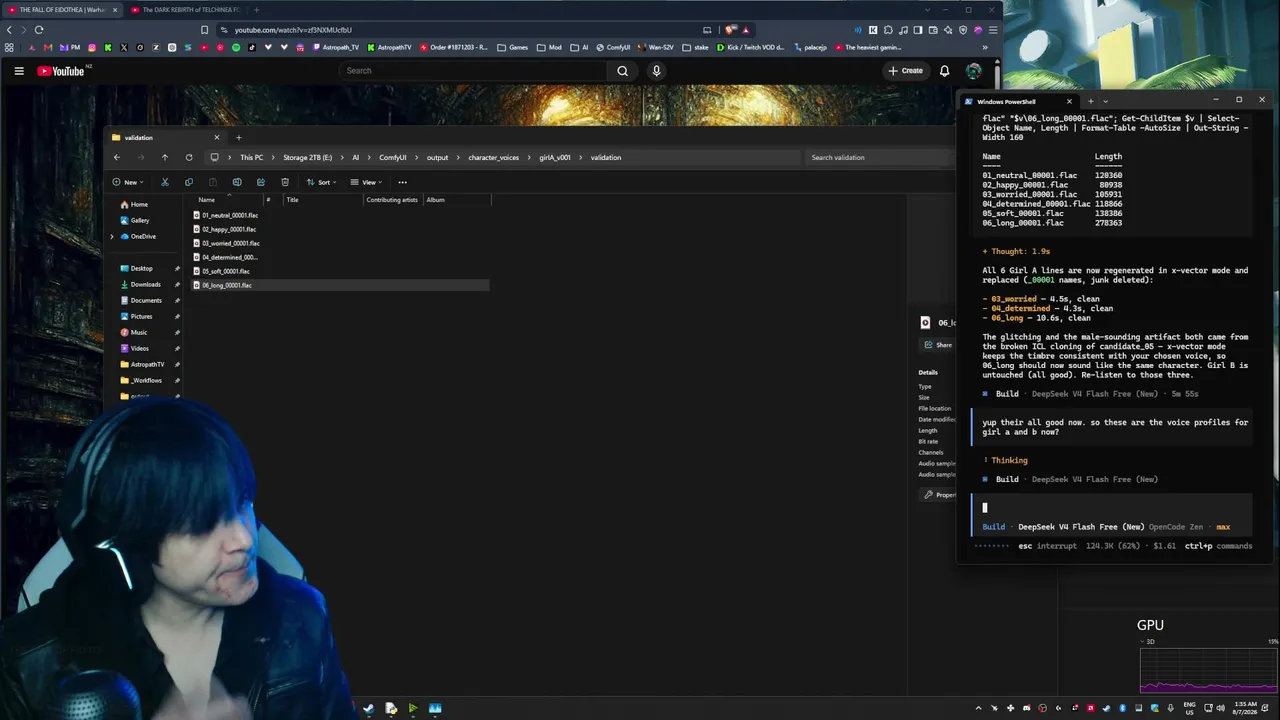Click Share in the File Explorer details pane
Image resolution: width=1280 pixels, height=720 pixels.
[x=938, y=345]
